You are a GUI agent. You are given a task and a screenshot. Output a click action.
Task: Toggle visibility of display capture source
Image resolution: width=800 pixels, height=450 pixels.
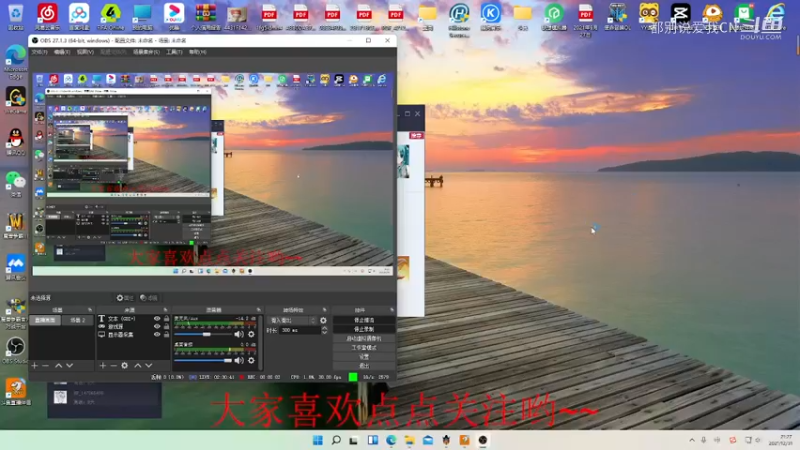(x=157, y=335)
